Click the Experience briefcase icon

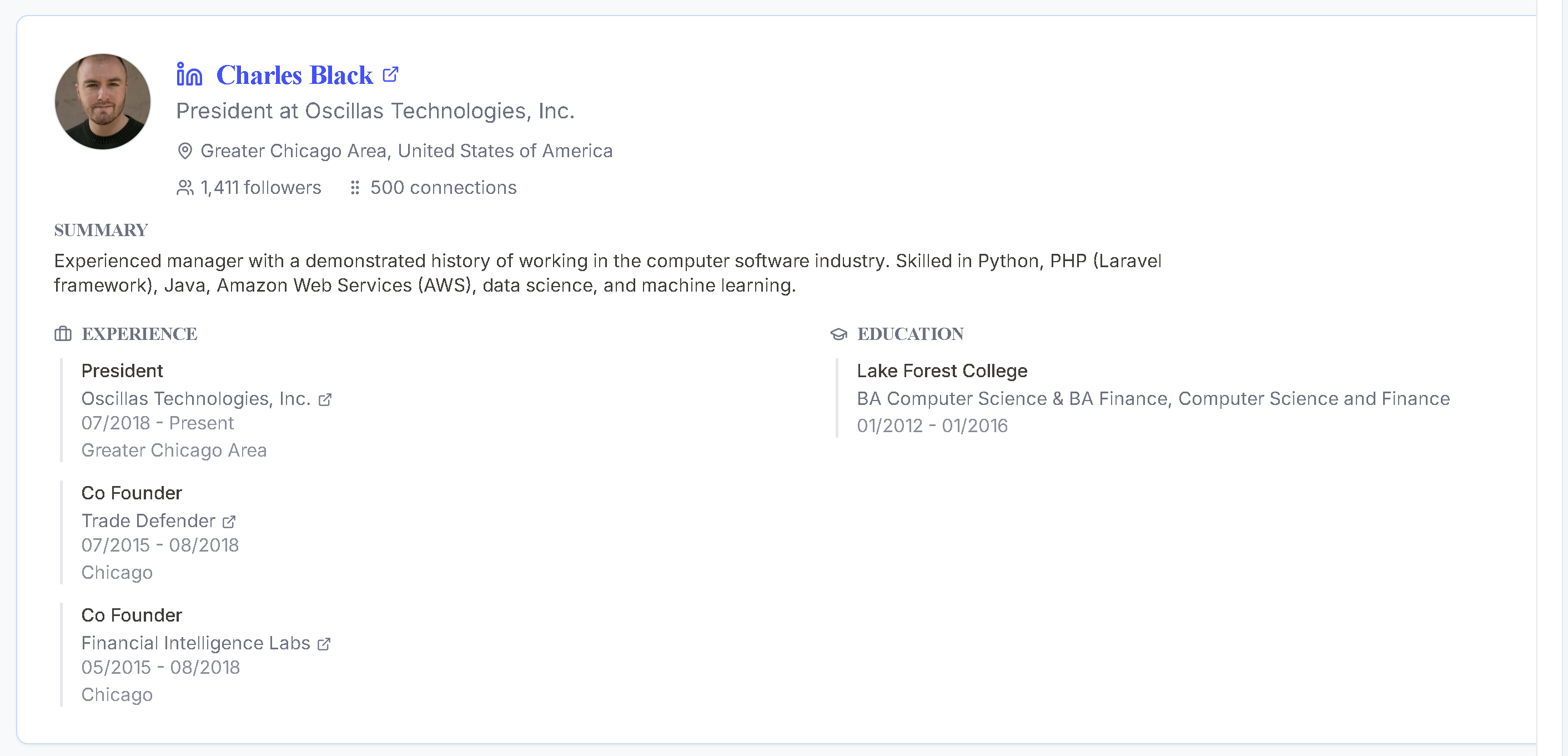[63, 334]
